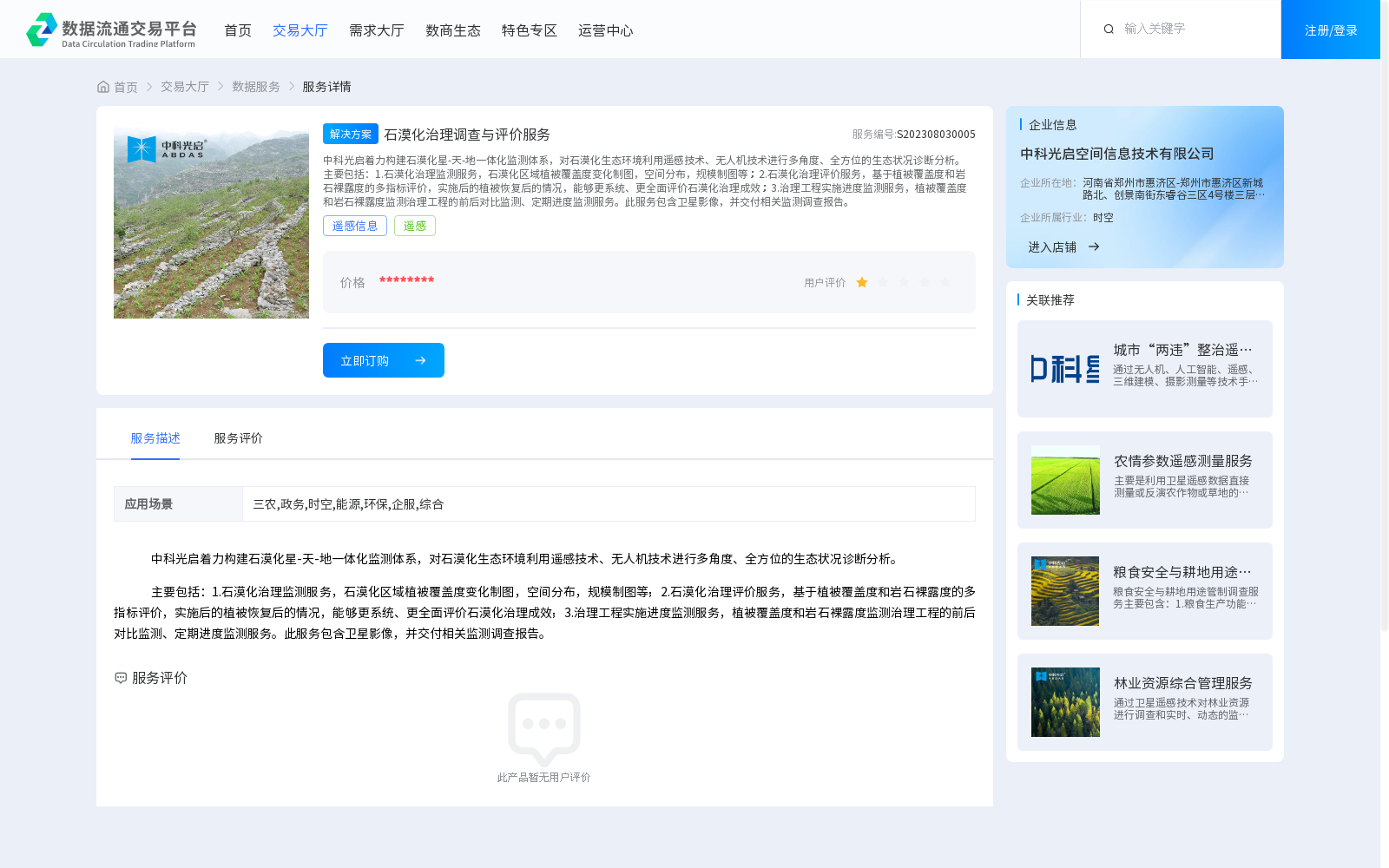Open 交易大厅 in the navigation bar

tap(300, 30)
